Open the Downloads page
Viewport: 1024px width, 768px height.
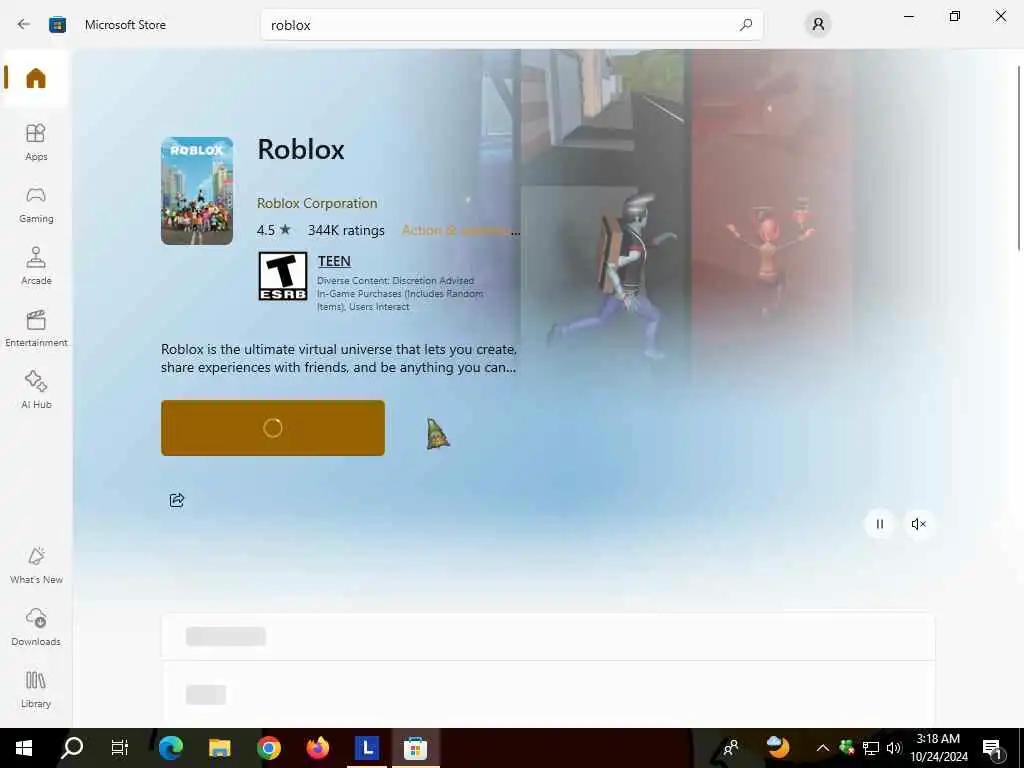pos(36,627)
